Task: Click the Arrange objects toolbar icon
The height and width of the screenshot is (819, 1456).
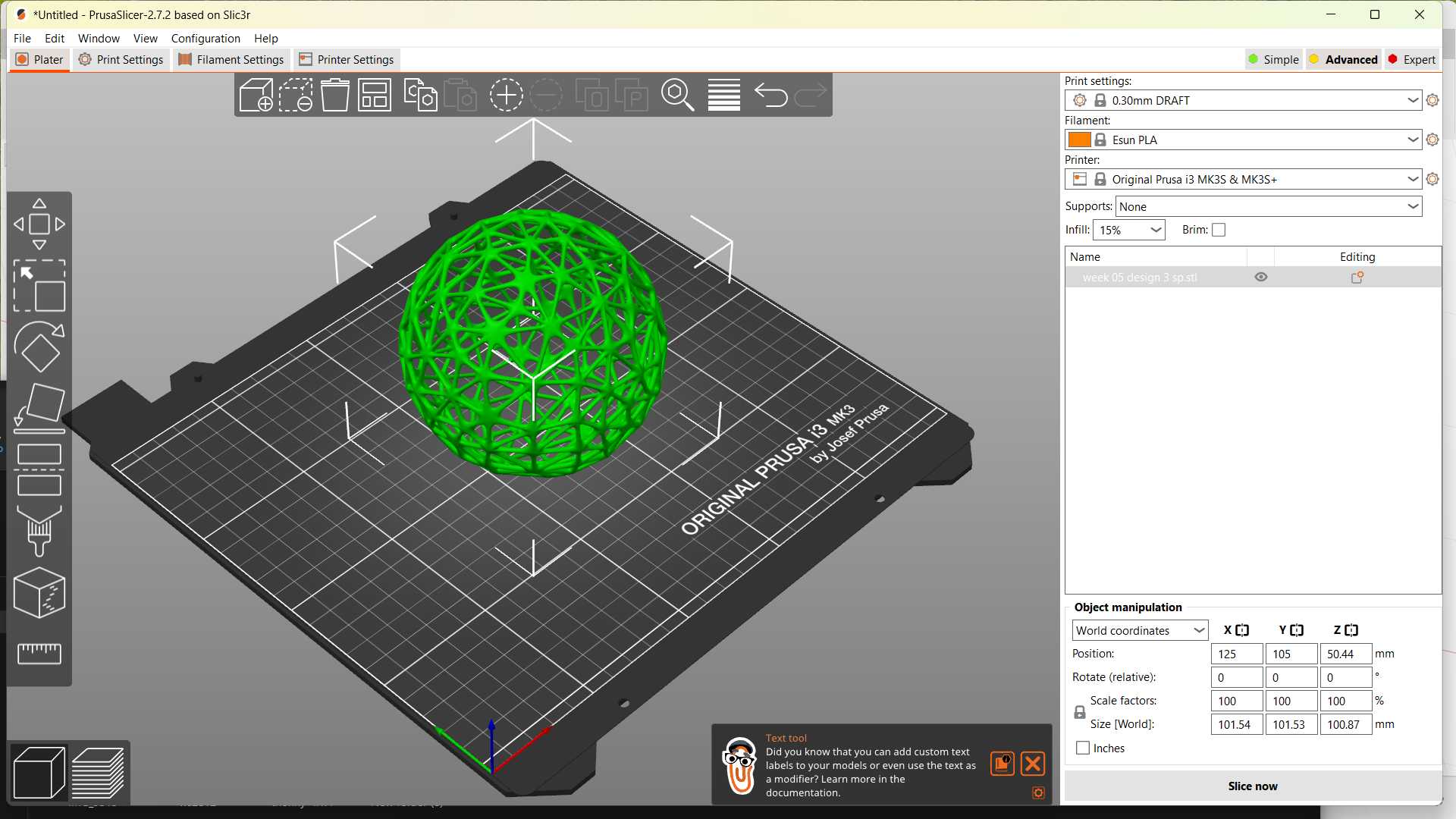Action: tap(375, 96)
